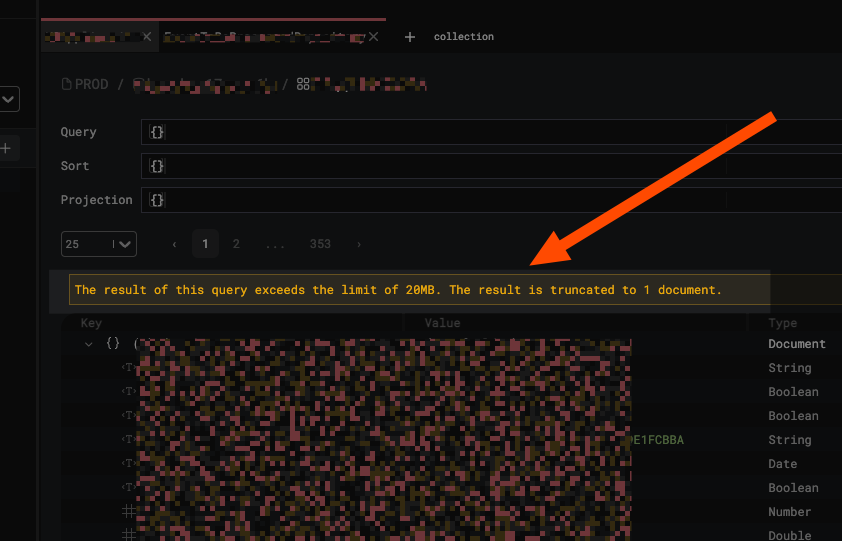Click the Key column header
This screenshot has width=842, height=541.
pyautogui.click(x=91, y=323)
